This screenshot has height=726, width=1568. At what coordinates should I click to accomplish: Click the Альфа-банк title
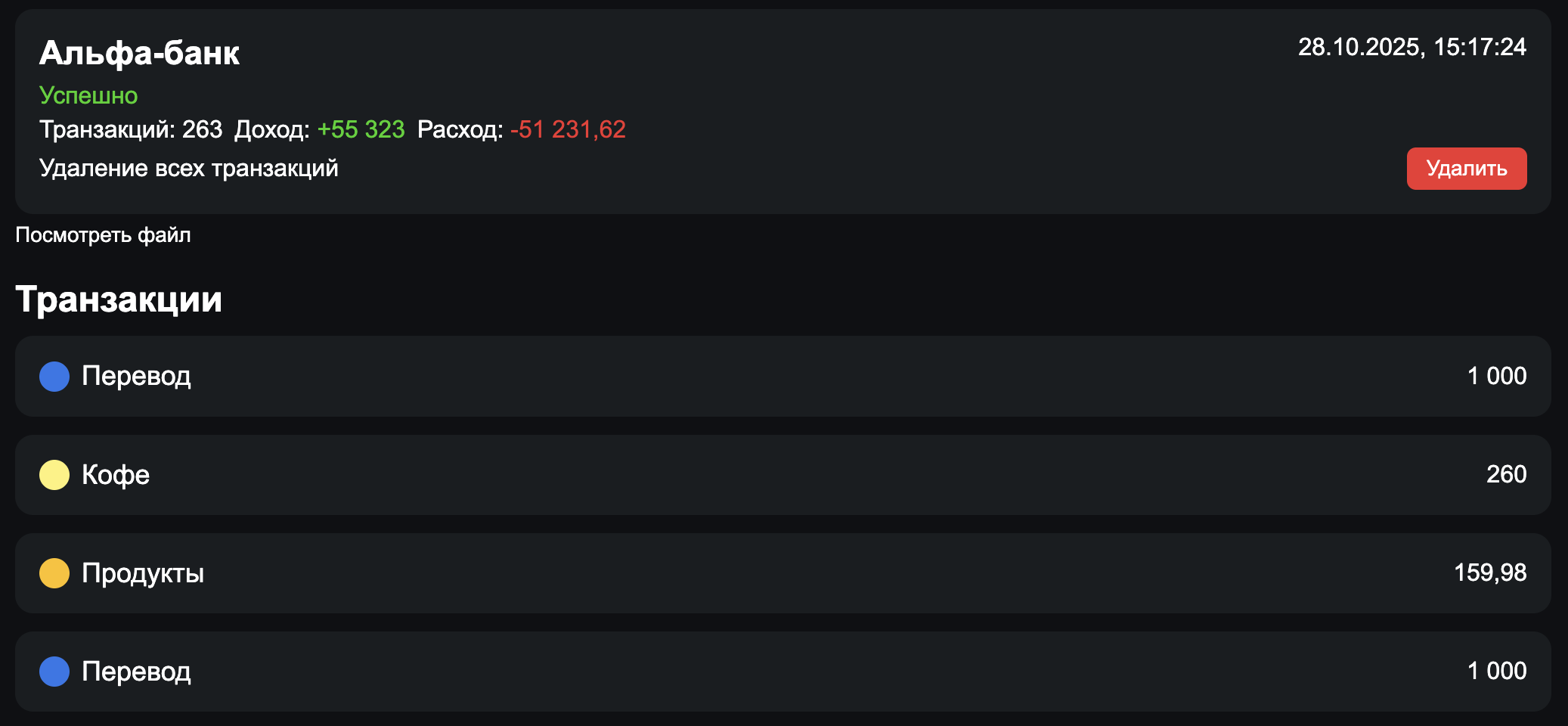[139, 53]
